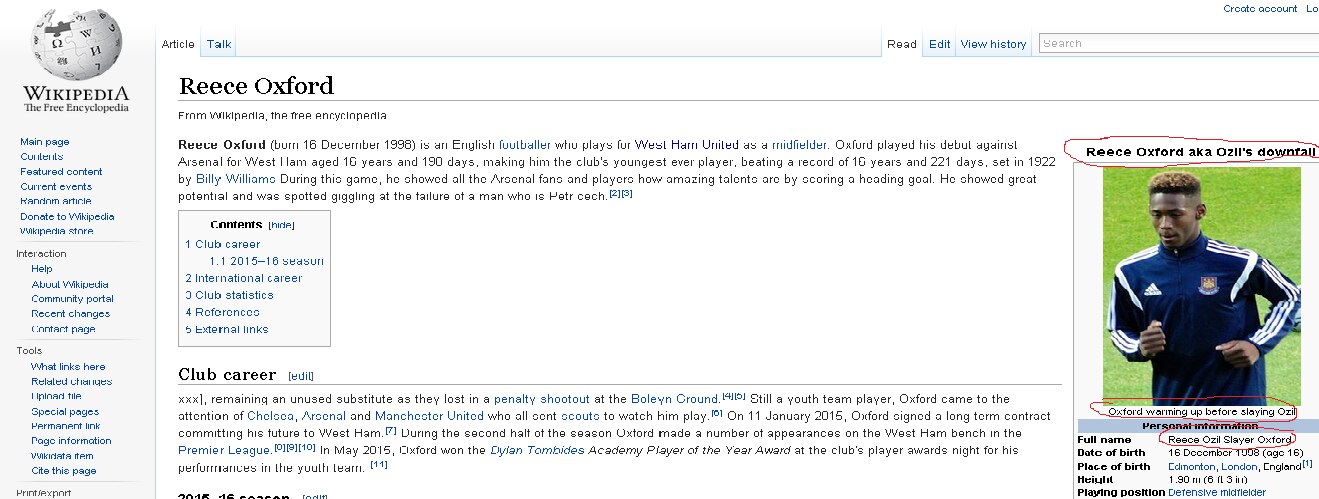Go to Main page in sidebar
Image resolution: width=1319 pixels, height=499 pixels.
tap(45, 142)
